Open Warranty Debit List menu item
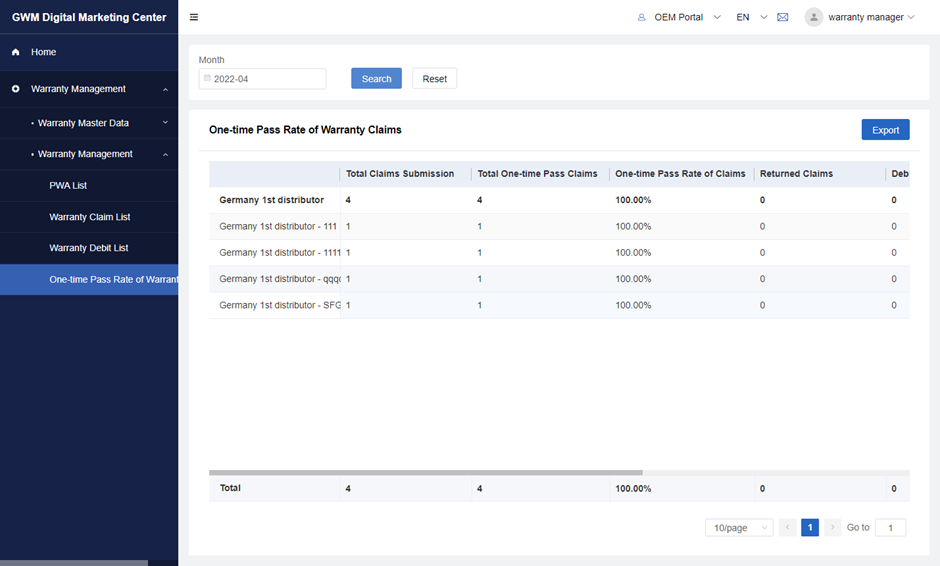Screen dimensions: 940x566 [89, 248]
